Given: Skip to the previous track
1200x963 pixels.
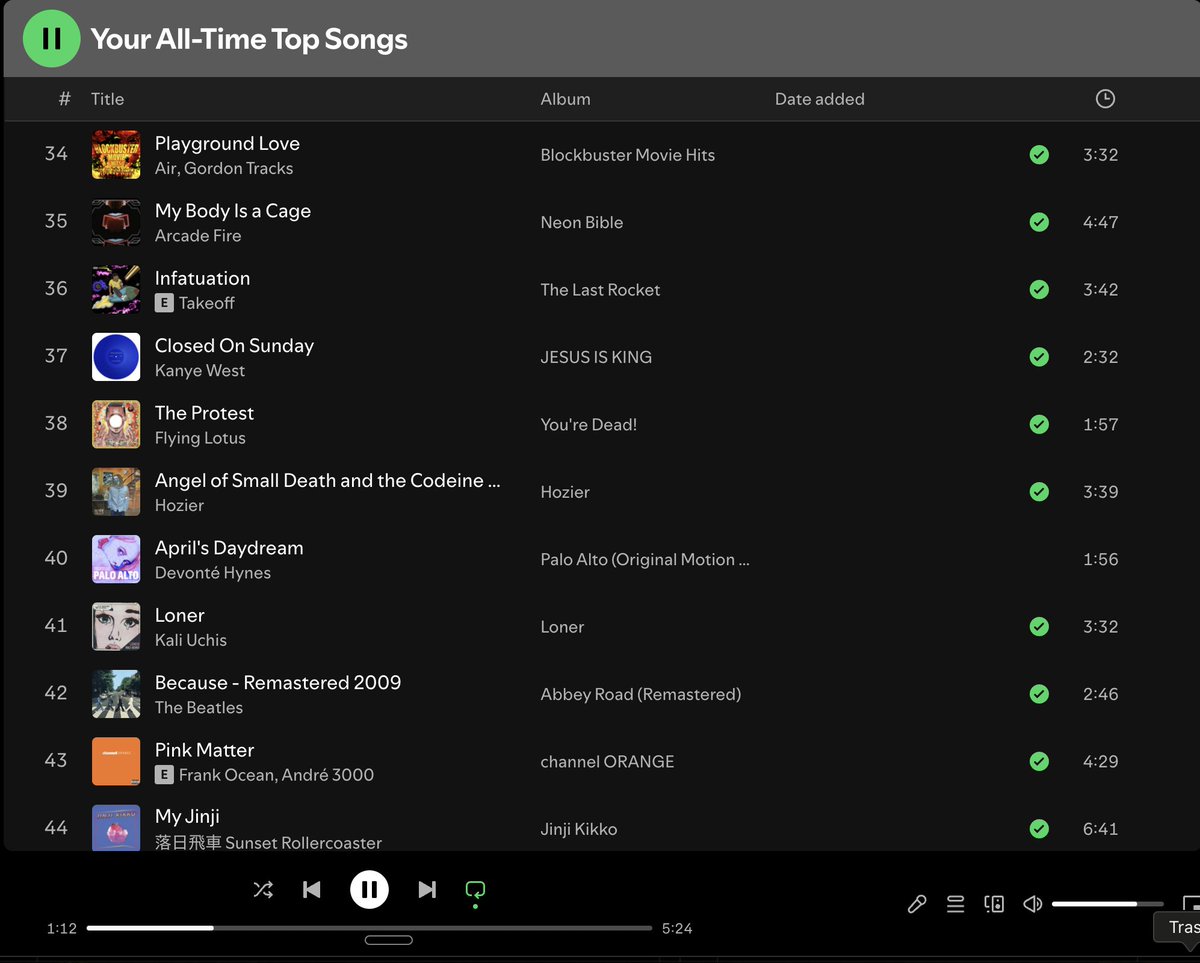Looking at the screenshot, I should [x=312, y=889].
